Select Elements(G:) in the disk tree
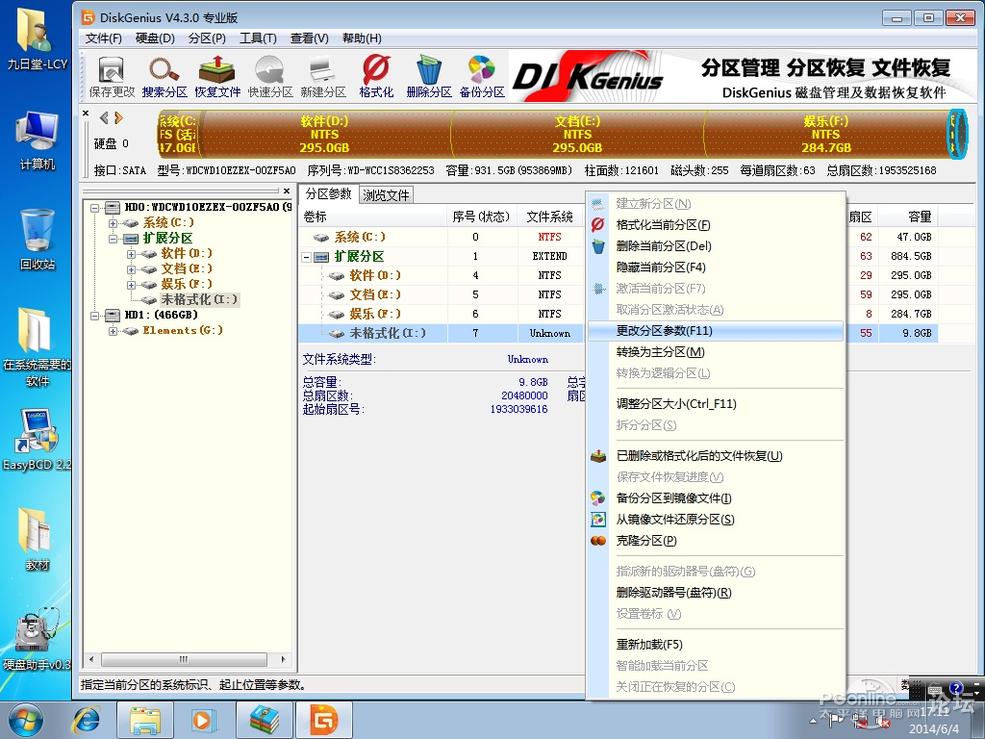985x739 pixels. coord(182,331)
